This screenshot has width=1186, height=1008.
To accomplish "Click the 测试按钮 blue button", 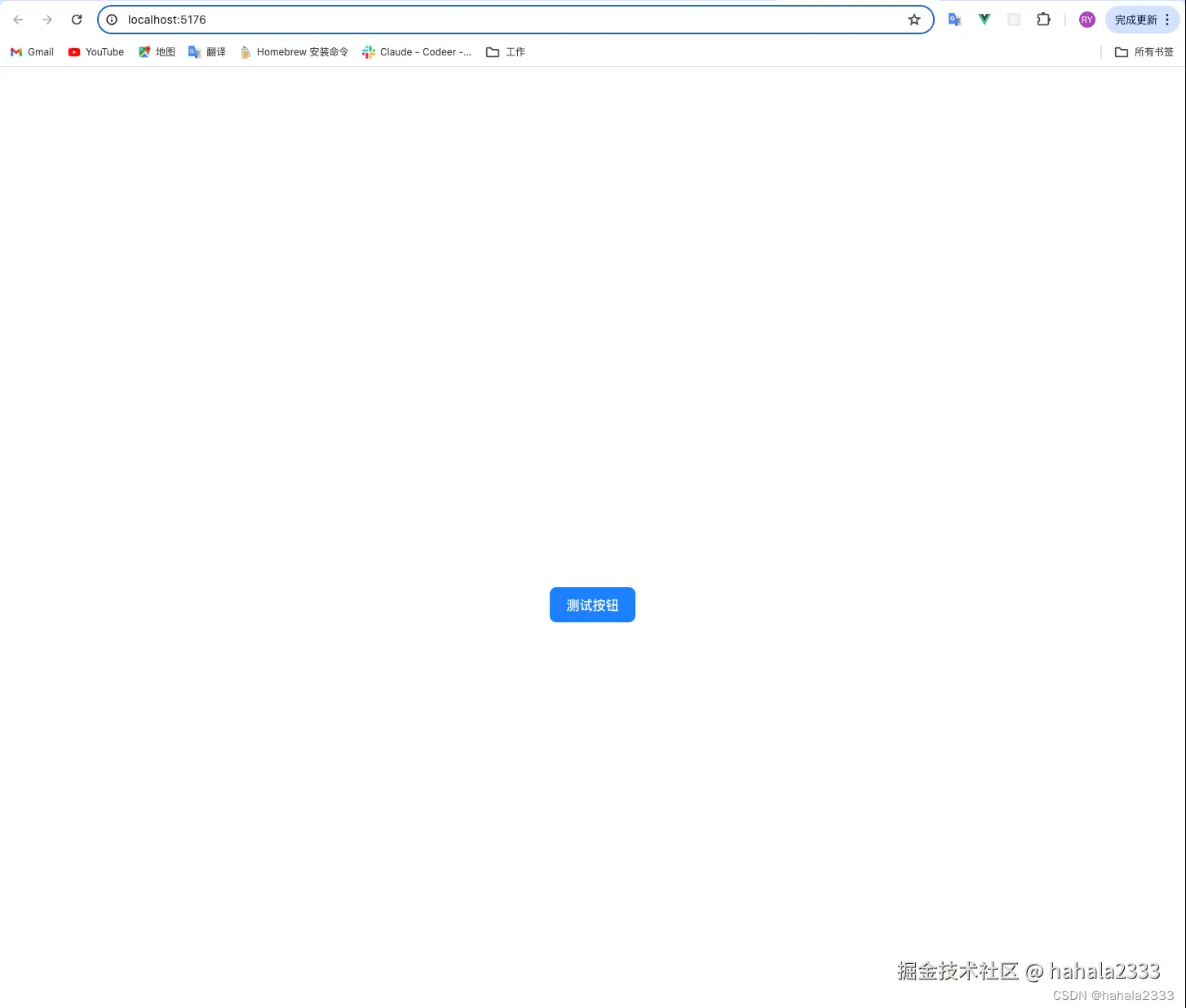I will pyautogui.click(x=592, y=604).
